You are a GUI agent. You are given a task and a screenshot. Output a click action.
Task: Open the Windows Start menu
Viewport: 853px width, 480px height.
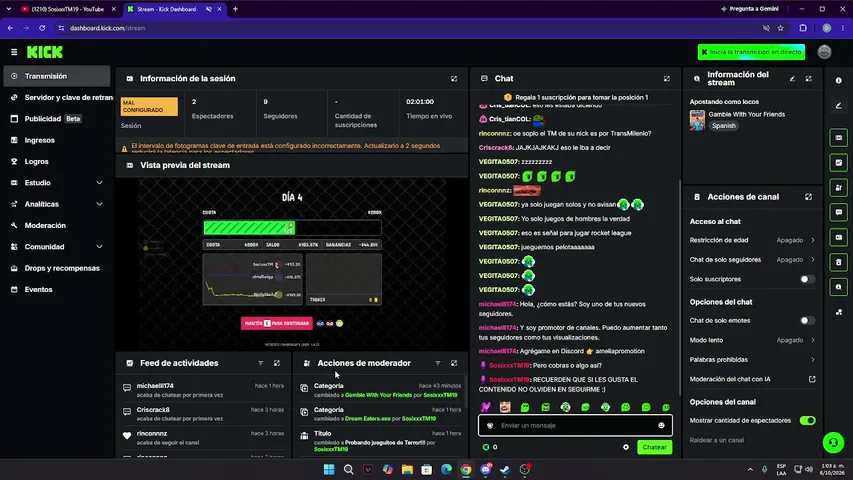(x=329, y=470)
